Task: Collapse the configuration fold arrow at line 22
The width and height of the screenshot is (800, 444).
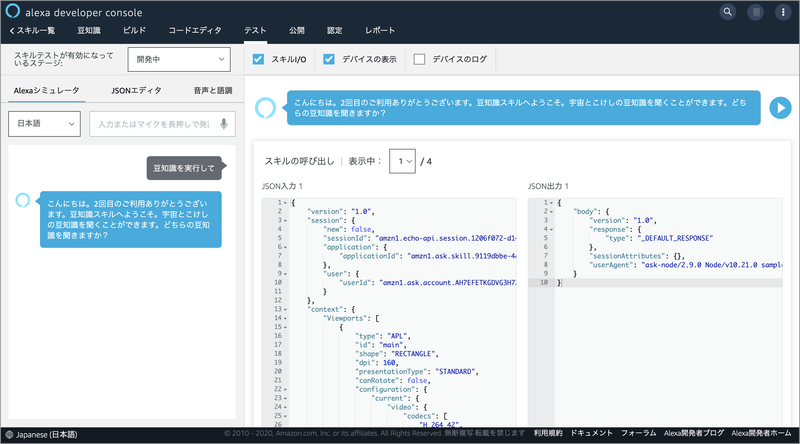Action: (x=285, y=390)
